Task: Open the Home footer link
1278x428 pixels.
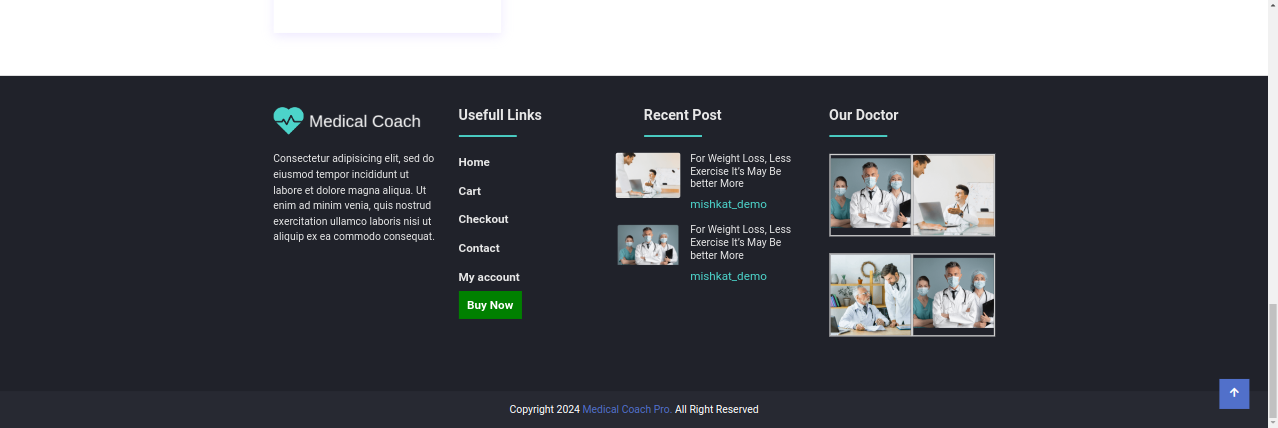Action: pos(474,162)
